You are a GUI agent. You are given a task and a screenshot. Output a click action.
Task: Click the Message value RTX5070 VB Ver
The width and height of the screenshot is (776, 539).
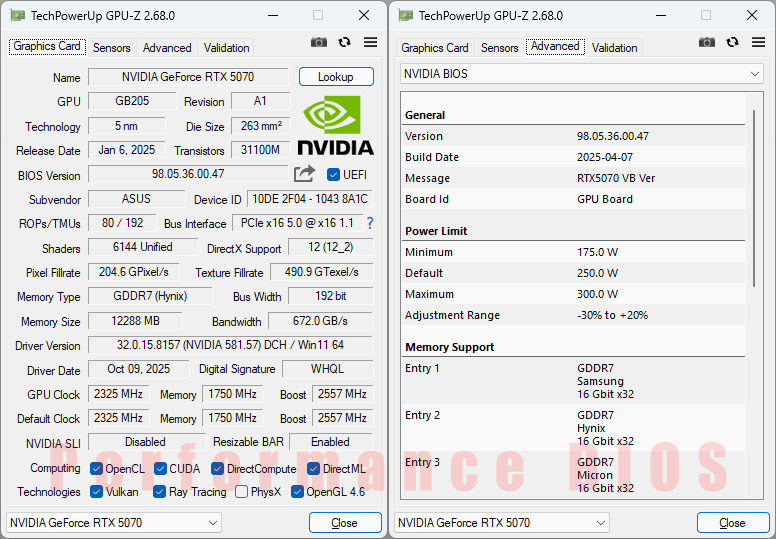[x=616, y=178]
